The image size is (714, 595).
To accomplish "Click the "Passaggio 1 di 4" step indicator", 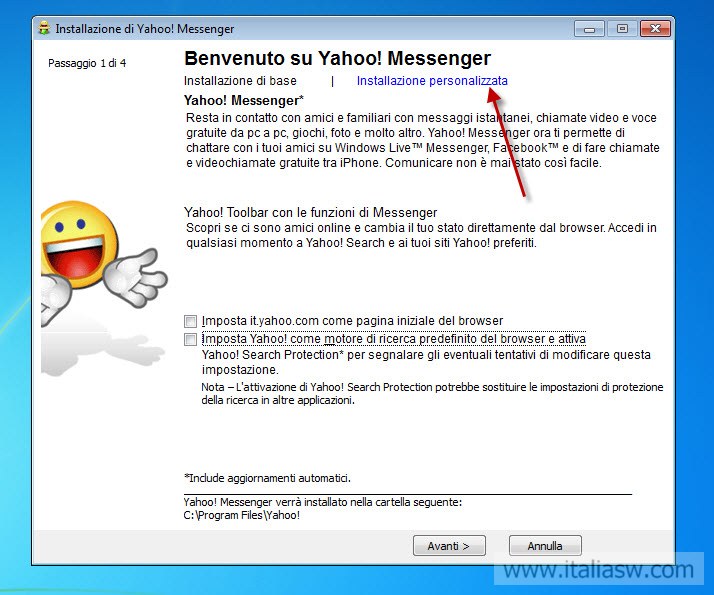I will (87, 63).
